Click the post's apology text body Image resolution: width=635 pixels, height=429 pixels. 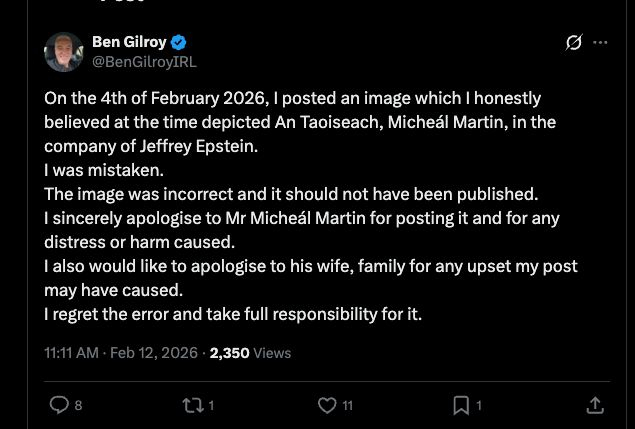(300, 218)
